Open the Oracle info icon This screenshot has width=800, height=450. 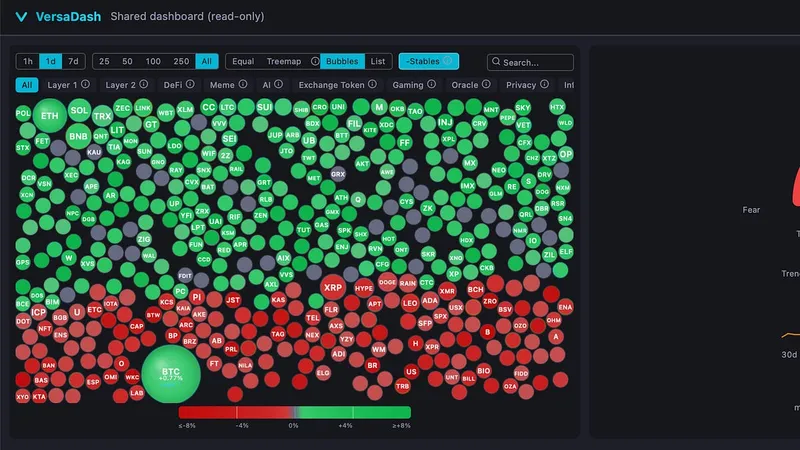486,84
